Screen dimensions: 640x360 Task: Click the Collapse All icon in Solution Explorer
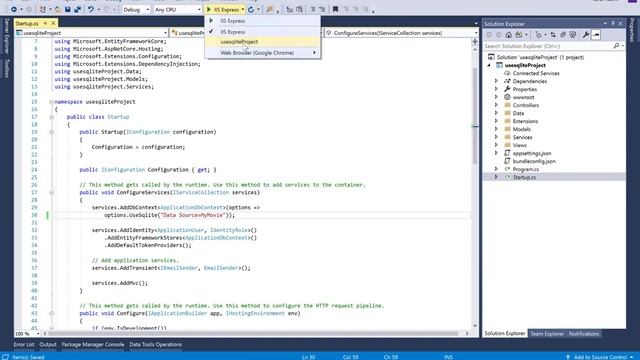(563, 35)
